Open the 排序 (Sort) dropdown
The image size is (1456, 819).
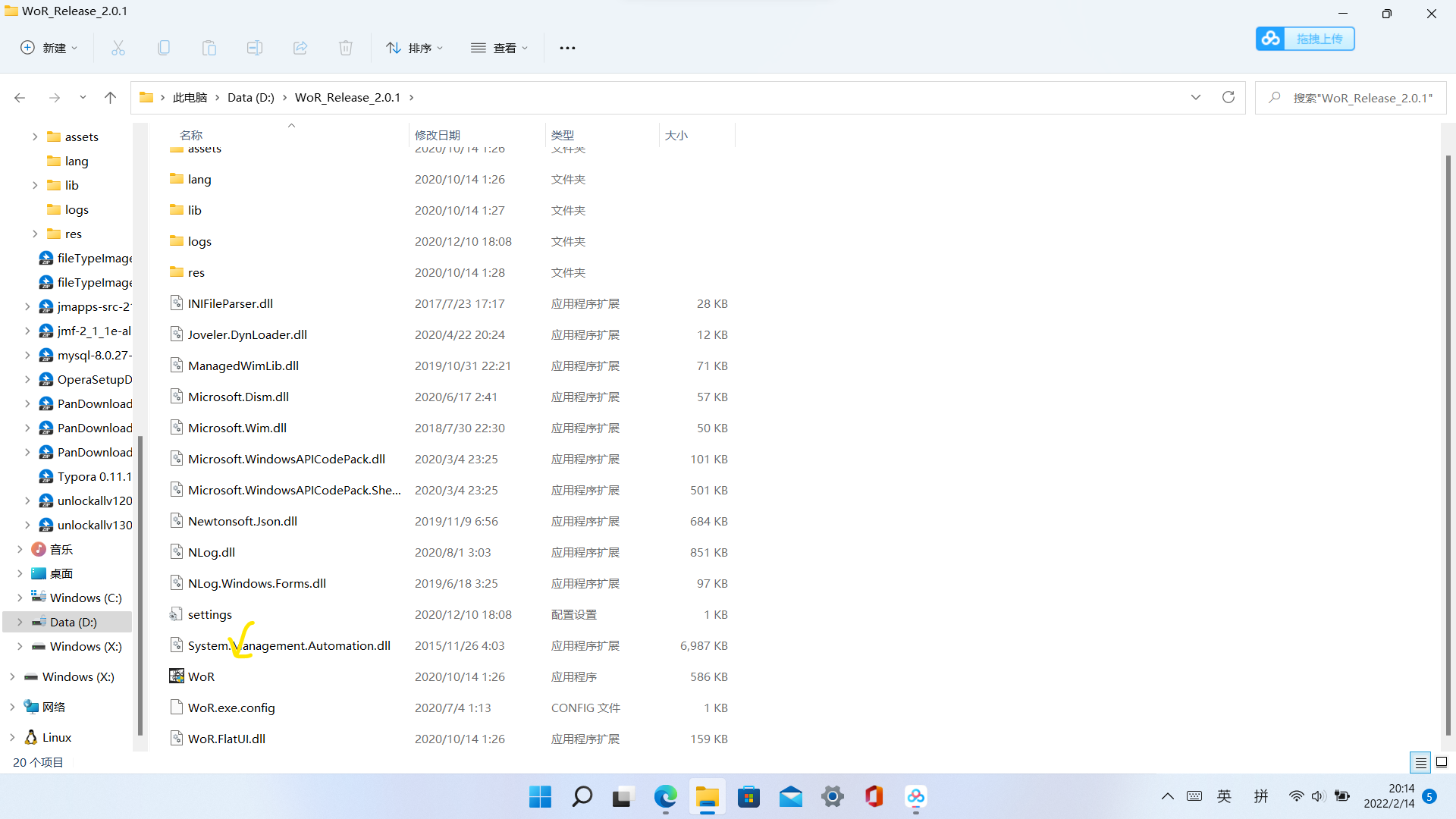point(414,47)
